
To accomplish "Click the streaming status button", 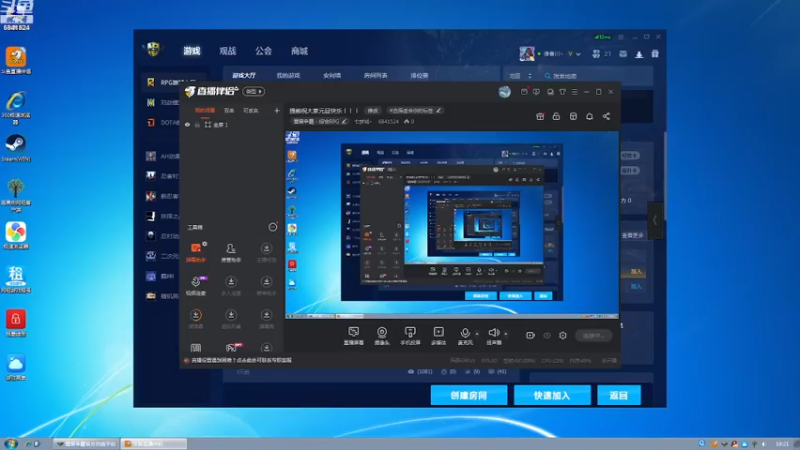I will click(593, 335).
